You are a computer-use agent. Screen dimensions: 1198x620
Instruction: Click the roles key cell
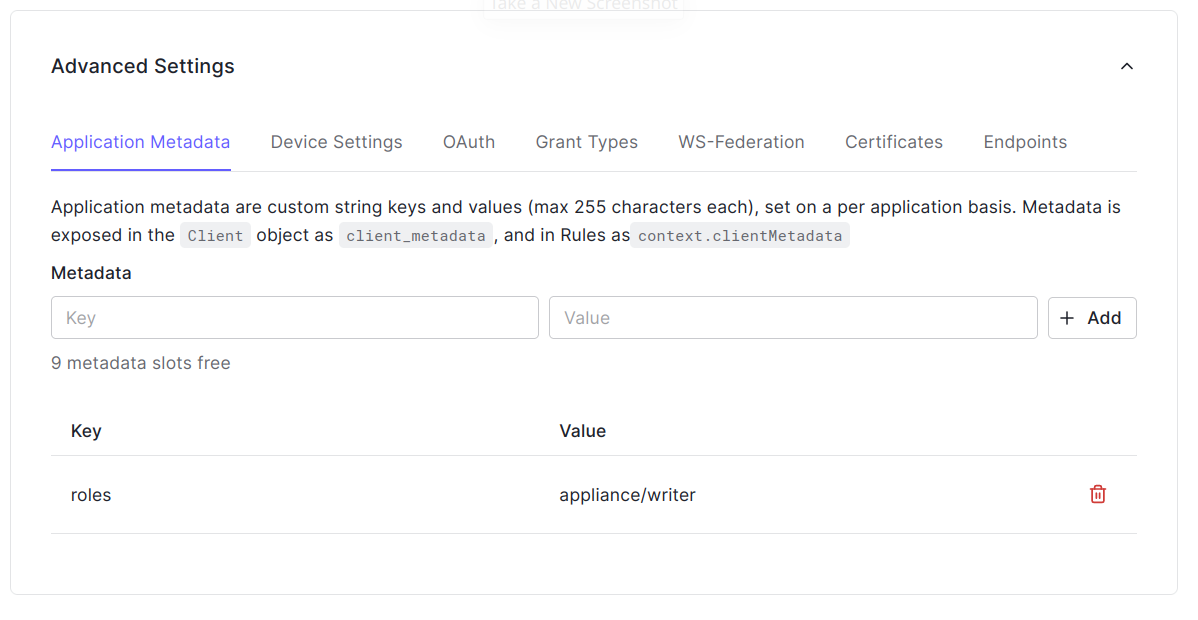91,495
